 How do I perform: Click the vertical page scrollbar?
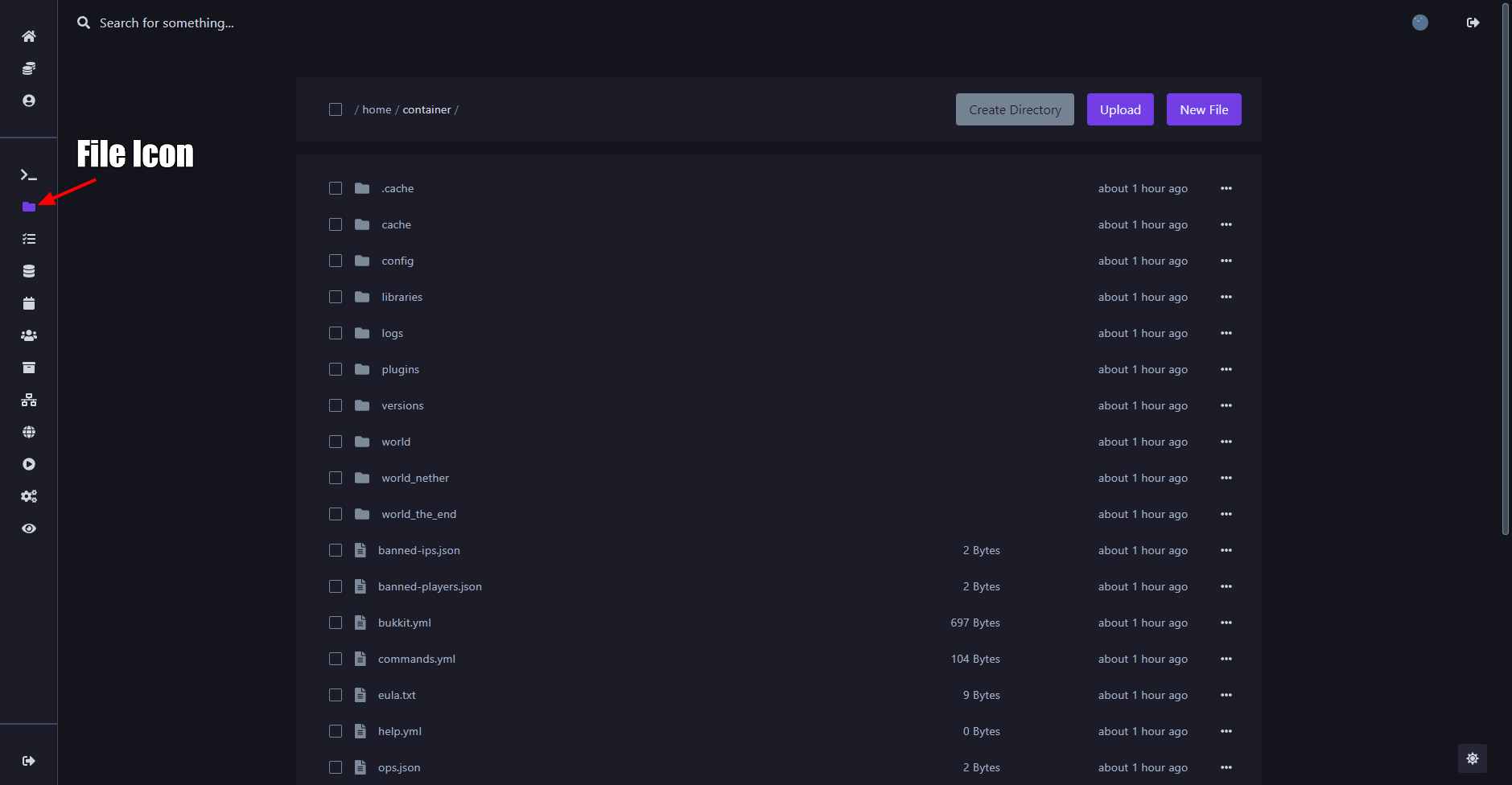click(x=1506, y=268)
